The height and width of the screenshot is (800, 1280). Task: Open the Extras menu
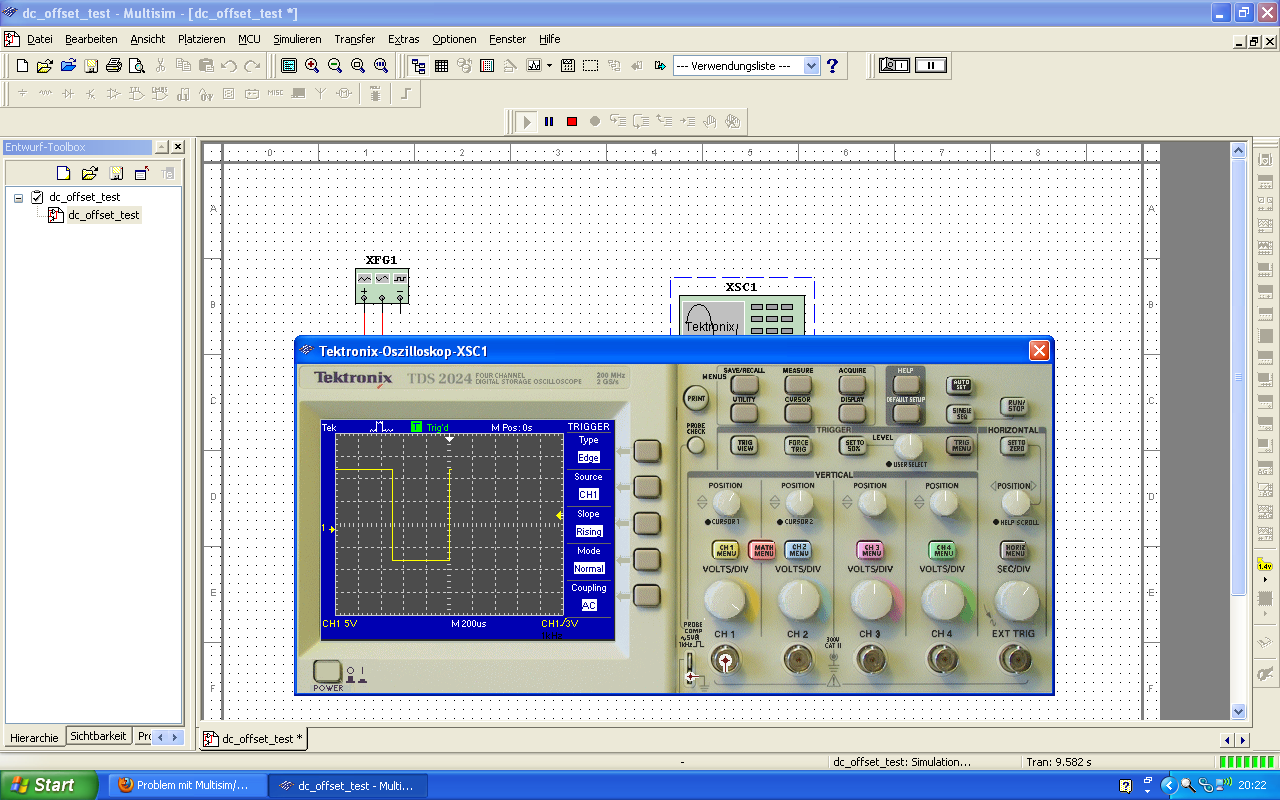point(403,39)
